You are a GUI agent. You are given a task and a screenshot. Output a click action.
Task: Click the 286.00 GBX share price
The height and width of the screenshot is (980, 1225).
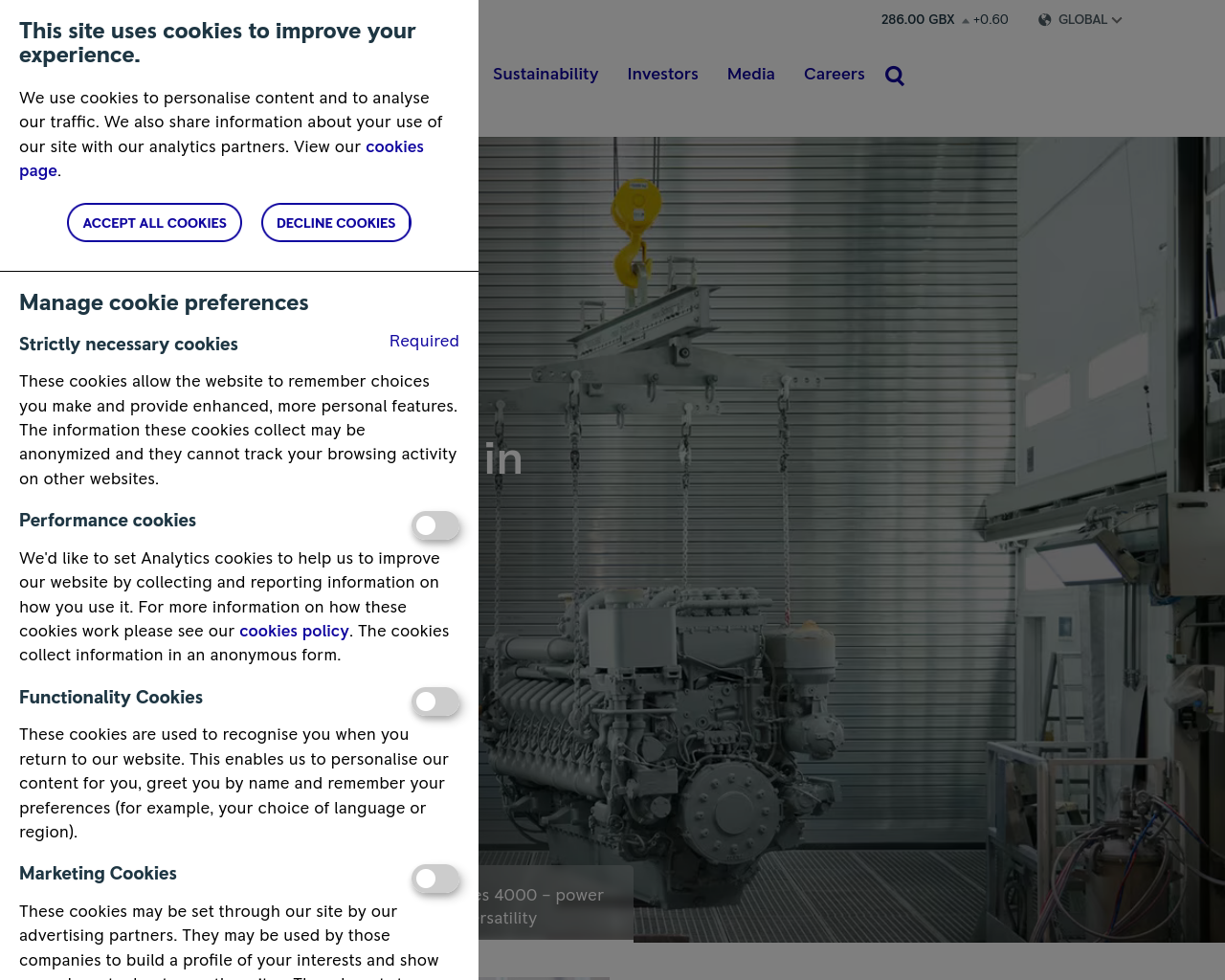coord(918,19)
